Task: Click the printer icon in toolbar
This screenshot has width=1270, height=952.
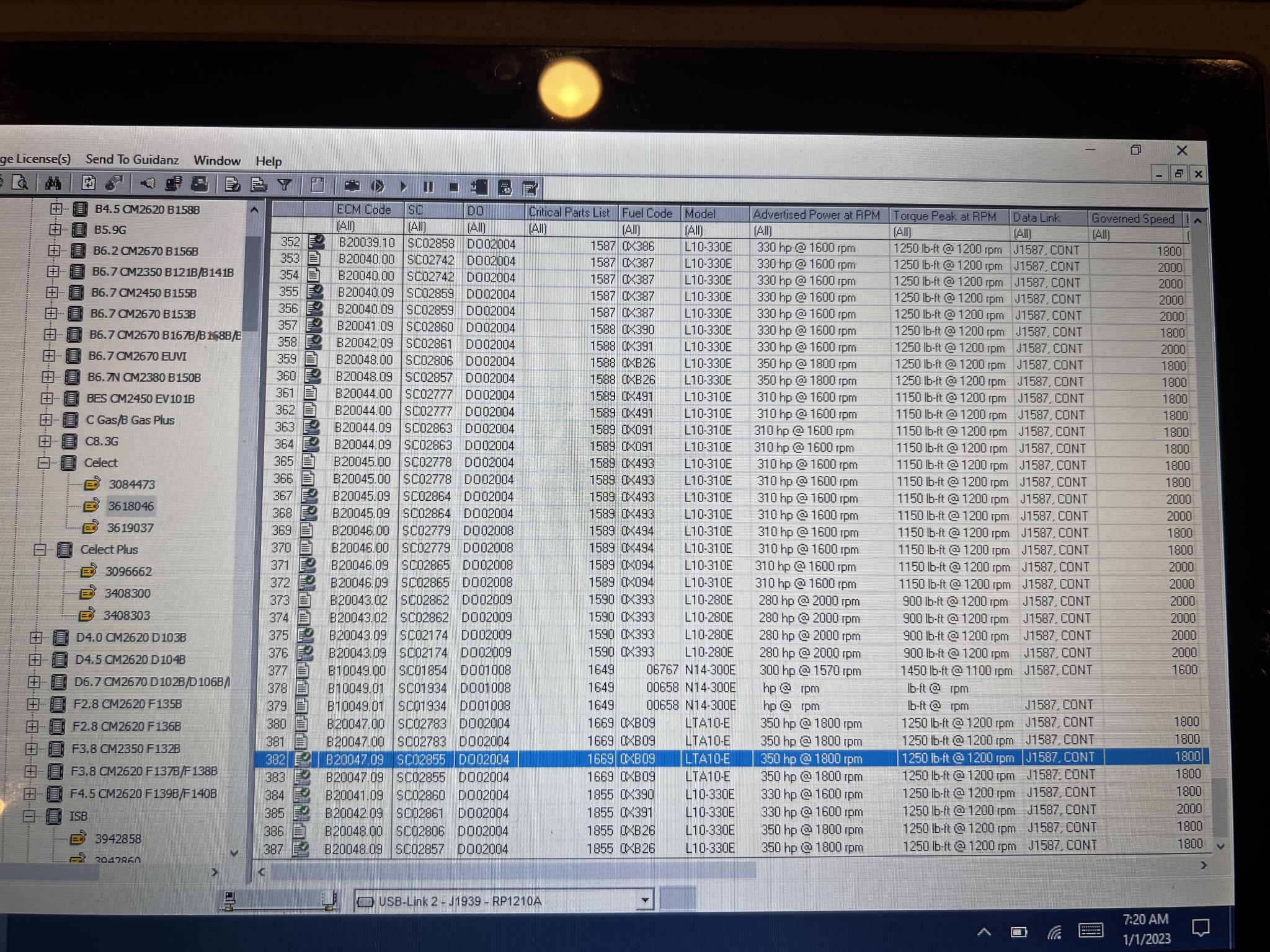Action: tap(200, 184)
